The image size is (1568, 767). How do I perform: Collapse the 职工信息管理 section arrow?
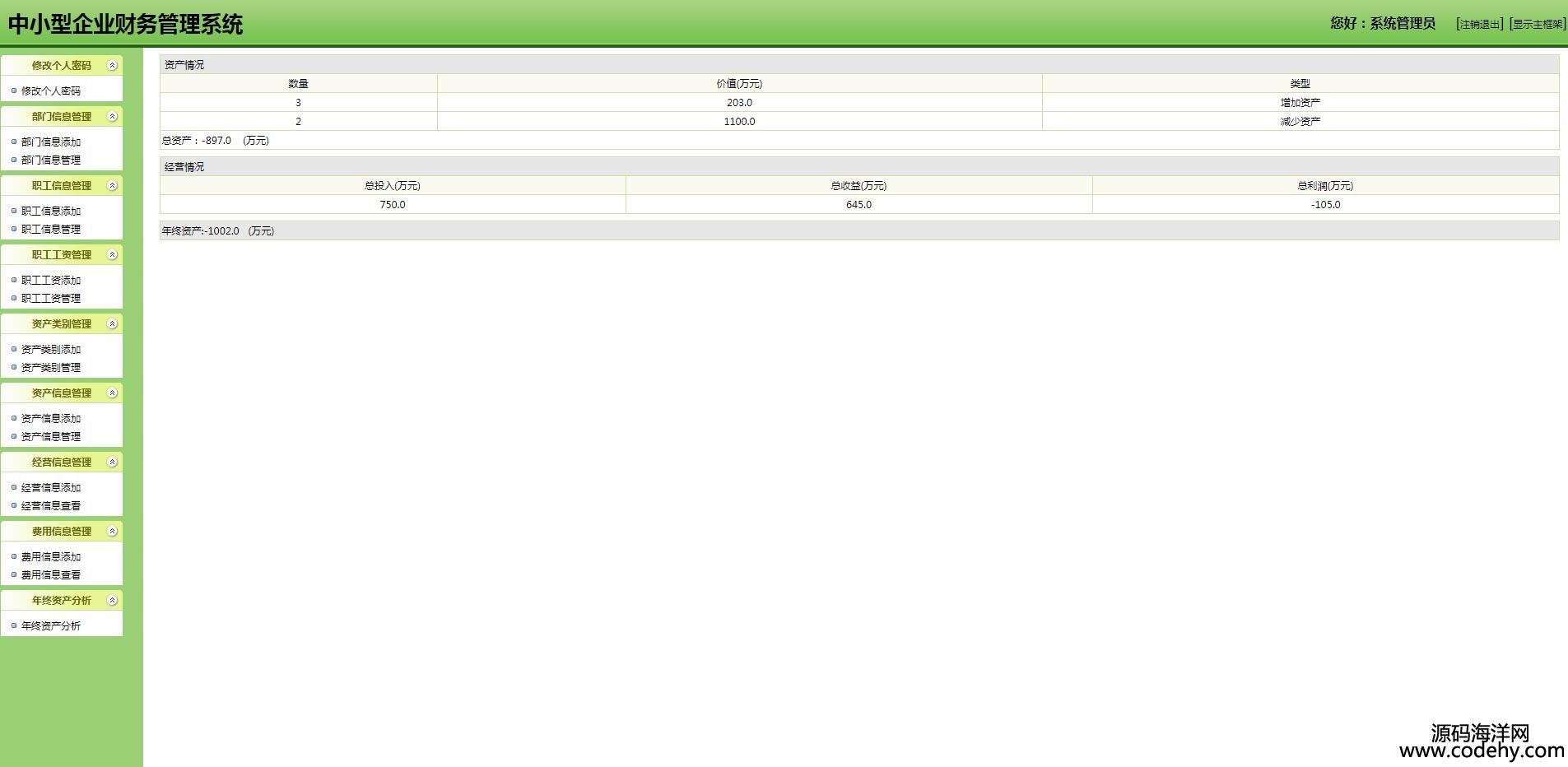pyautogui.click(x=113, y=186)
